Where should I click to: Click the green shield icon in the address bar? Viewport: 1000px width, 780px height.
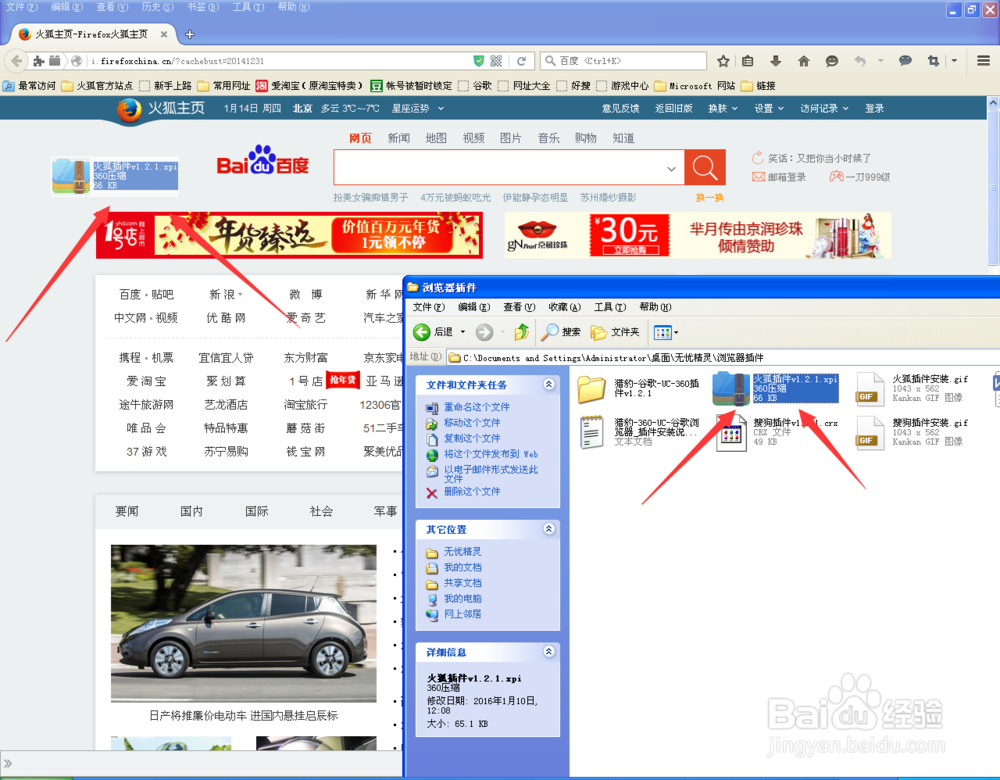(x=479, y=60)
